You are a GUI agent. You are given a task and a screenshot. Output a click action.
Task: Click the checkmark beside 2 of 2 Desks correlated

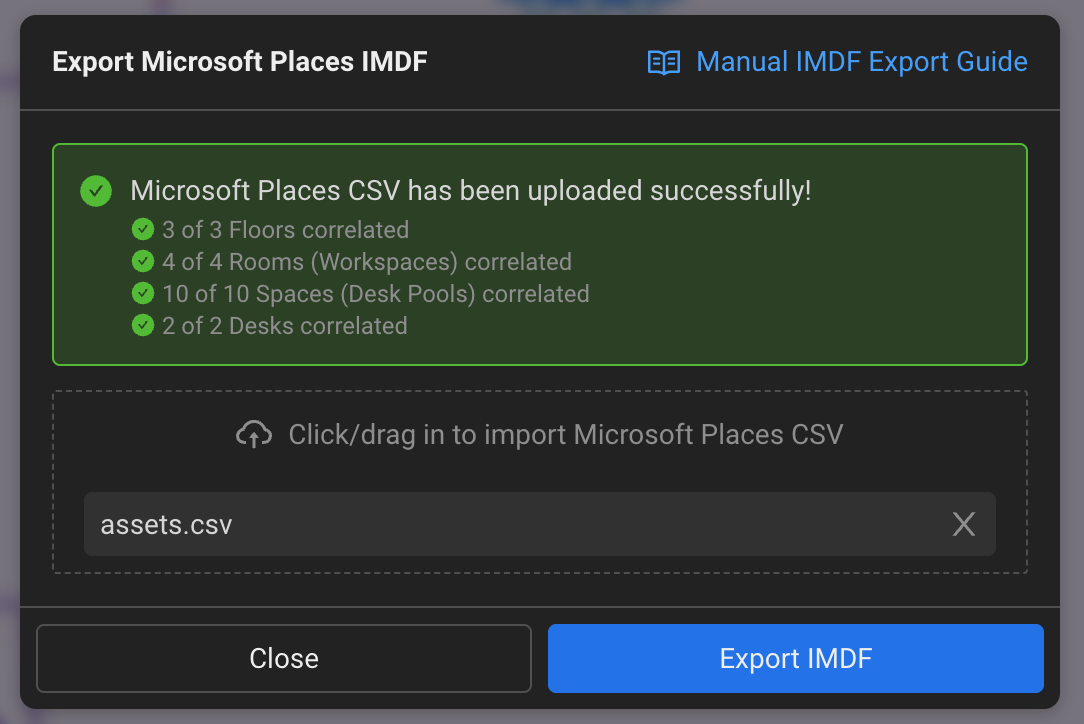tap(143, 325)
